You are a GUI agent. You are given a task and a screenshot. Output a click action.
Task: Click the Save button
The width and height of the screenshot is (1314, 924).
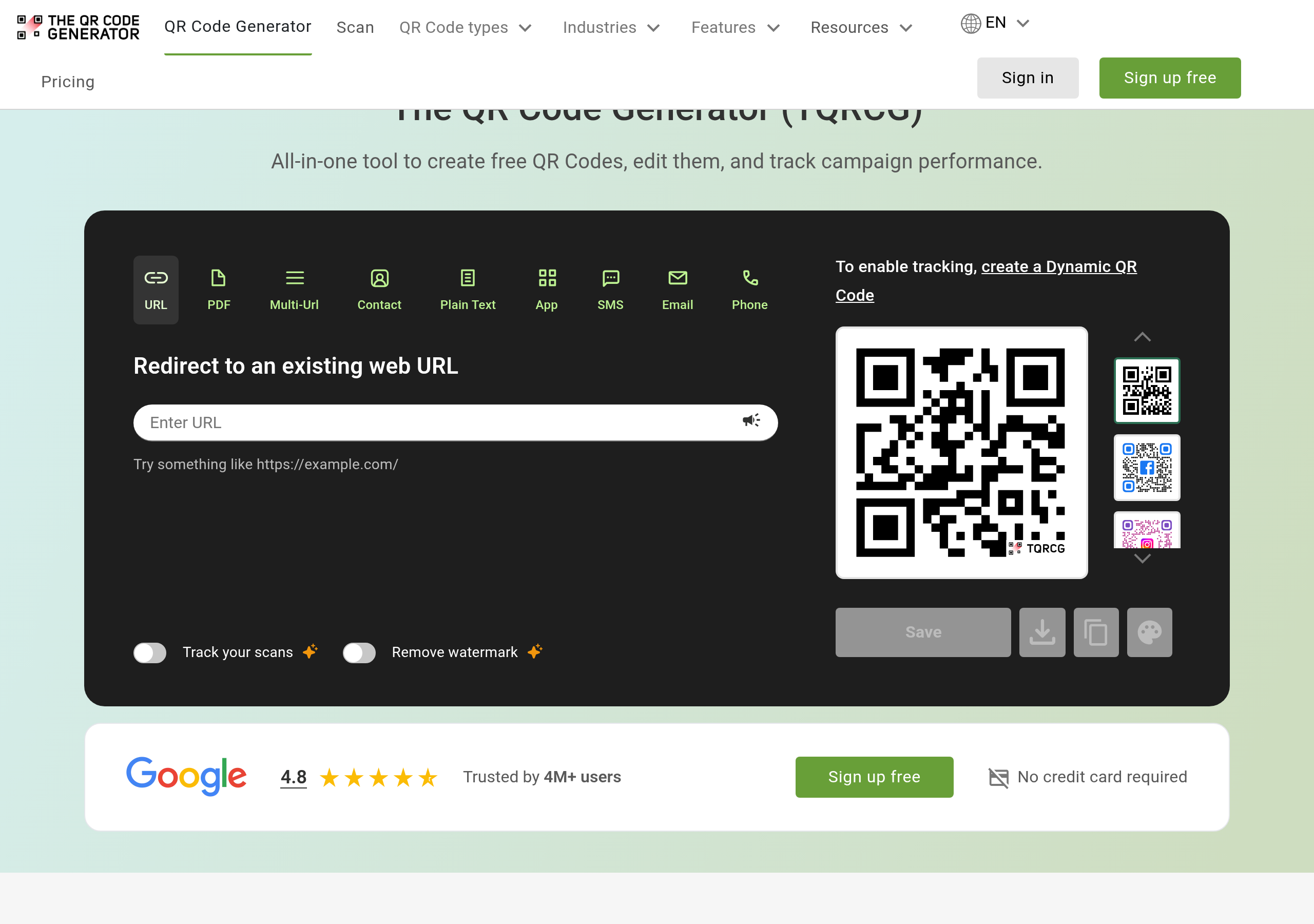tap(923, 632)
